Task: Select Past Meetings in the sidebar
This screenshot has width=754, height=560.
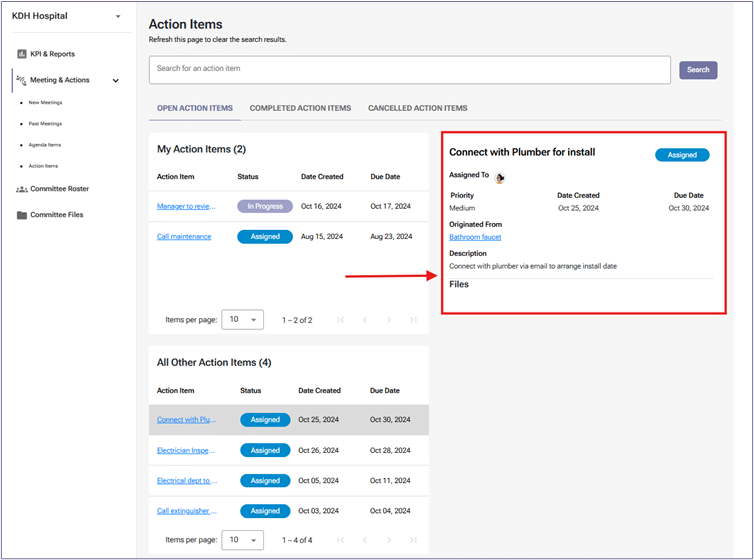Action: tap(45, 124)
